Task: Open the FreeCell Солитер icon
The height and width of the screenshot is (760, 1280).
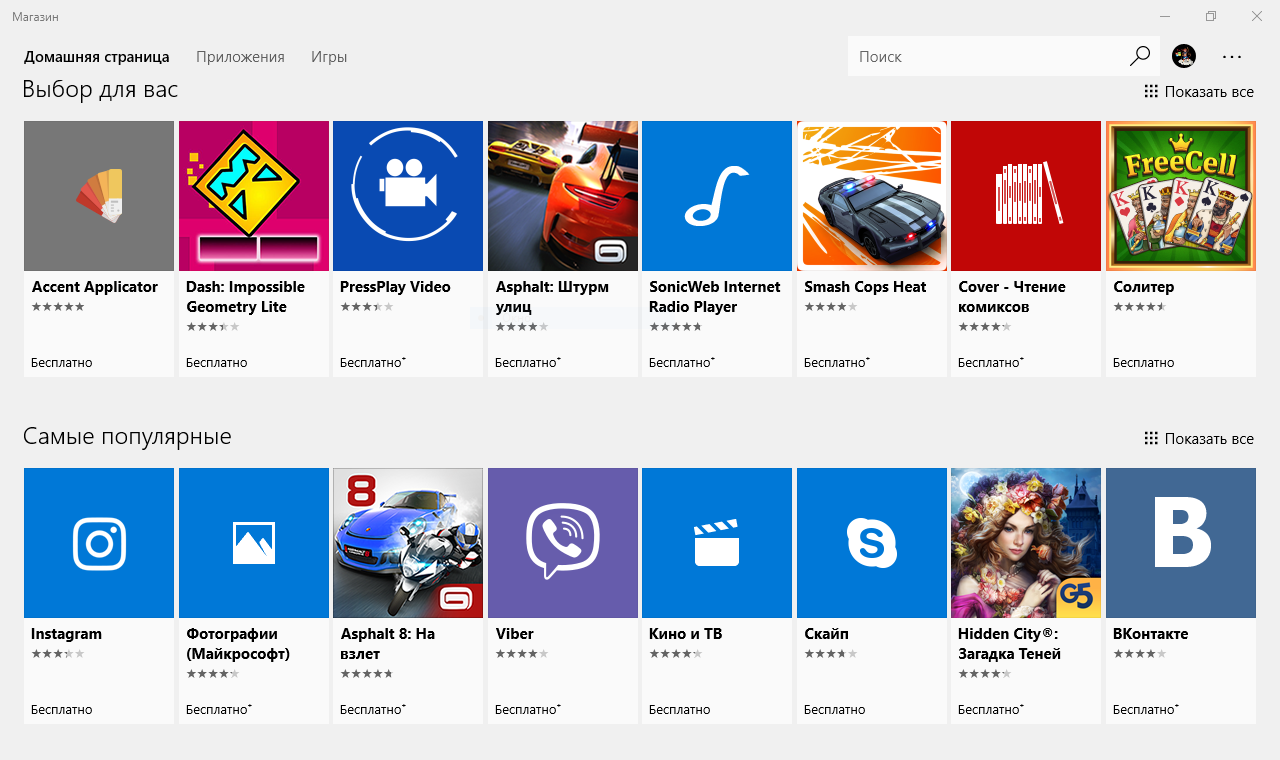Action: coord(1181,196)
